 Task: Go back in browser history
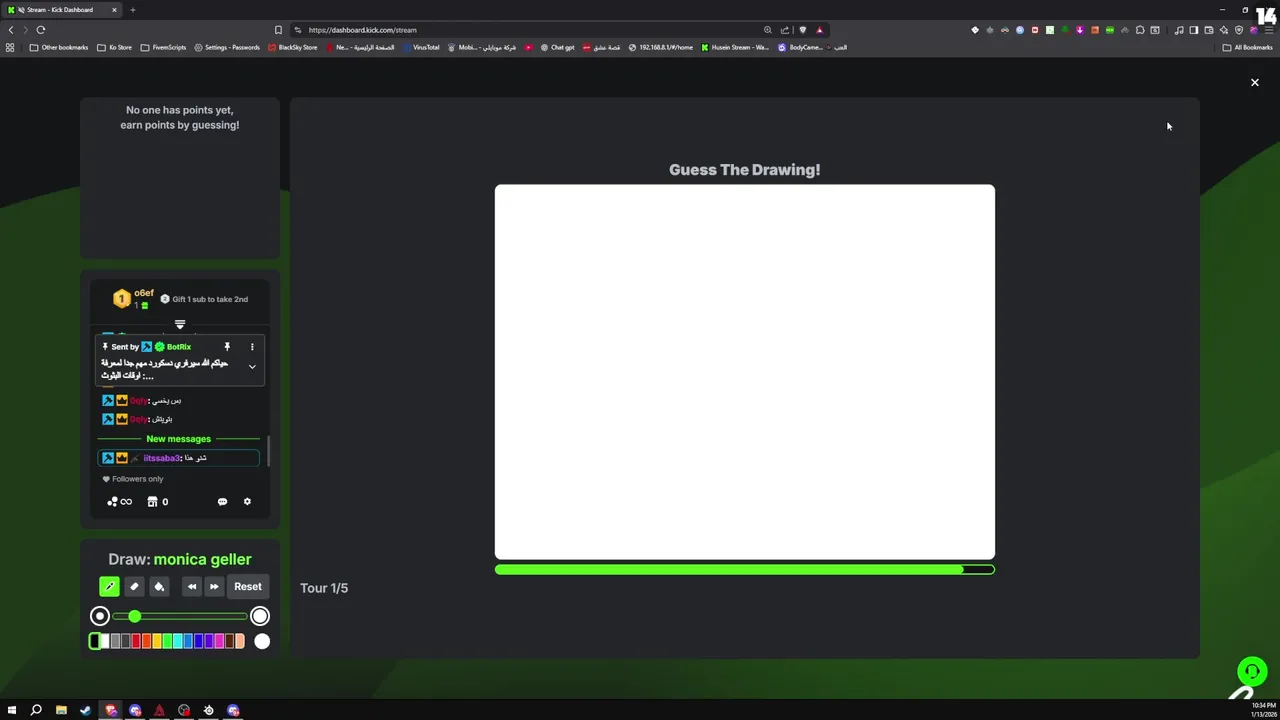[11, 30]
